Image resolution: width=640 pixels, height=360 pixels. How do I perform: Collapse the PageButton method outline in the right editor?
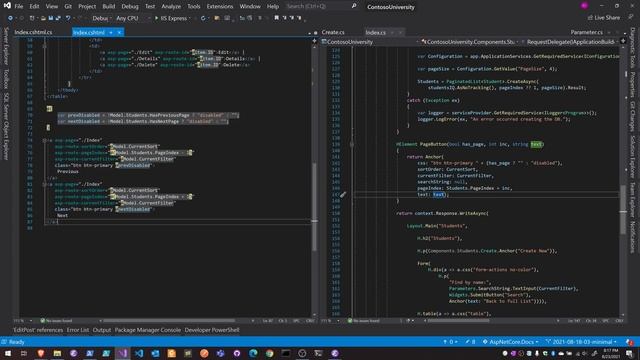[x=352, y=144]
